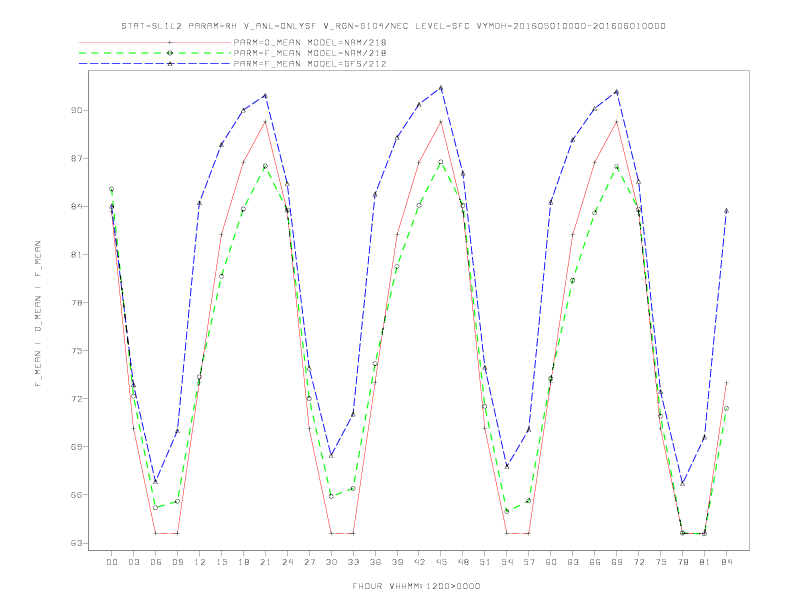Click the x-axis label FHOUR VHHMM:1200>0000
The height and width of the screenshot is (612, 792).
coord(416,586)
